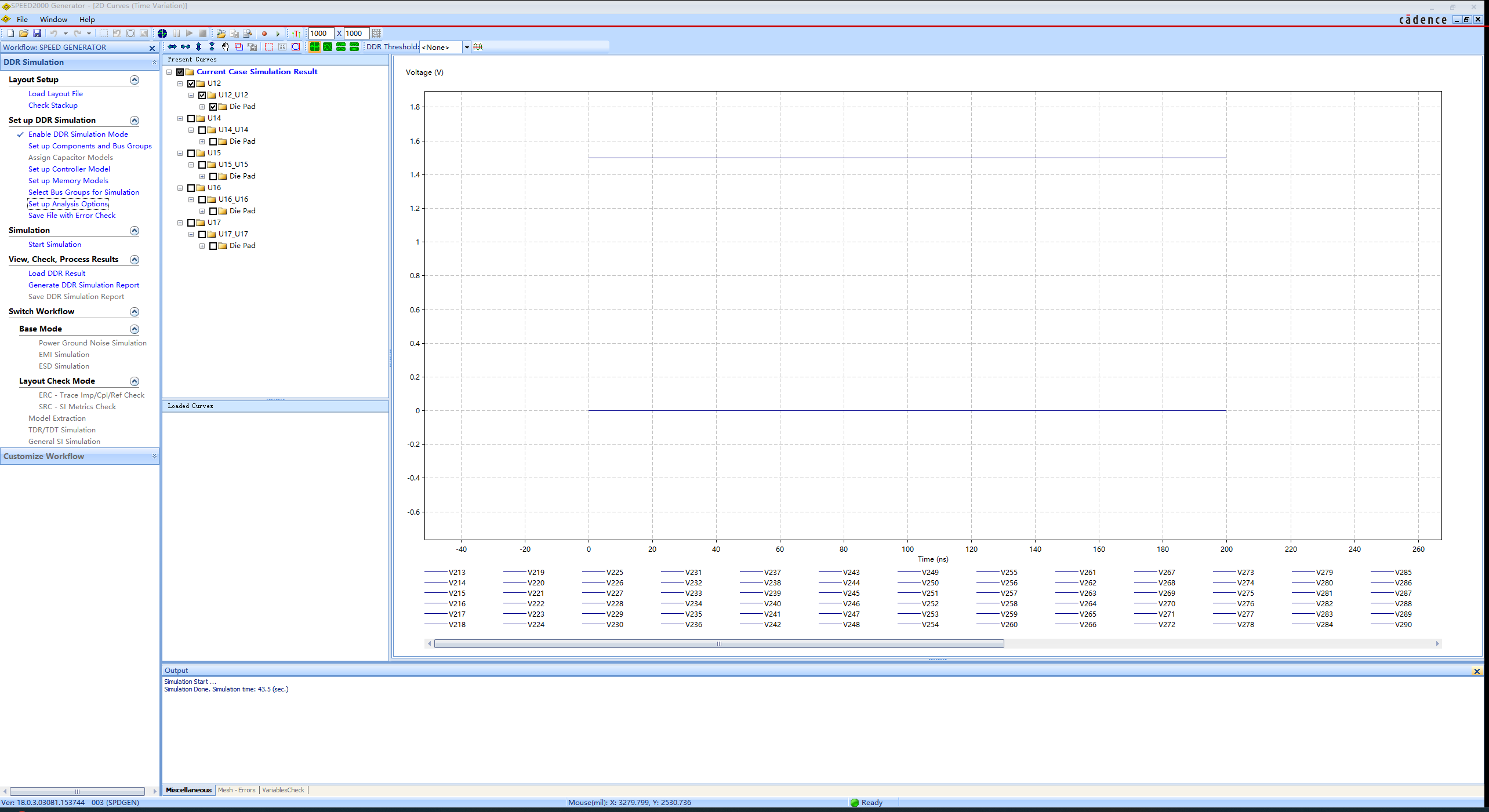Collapse the View, Check, Process Results section

coord(135,260)
